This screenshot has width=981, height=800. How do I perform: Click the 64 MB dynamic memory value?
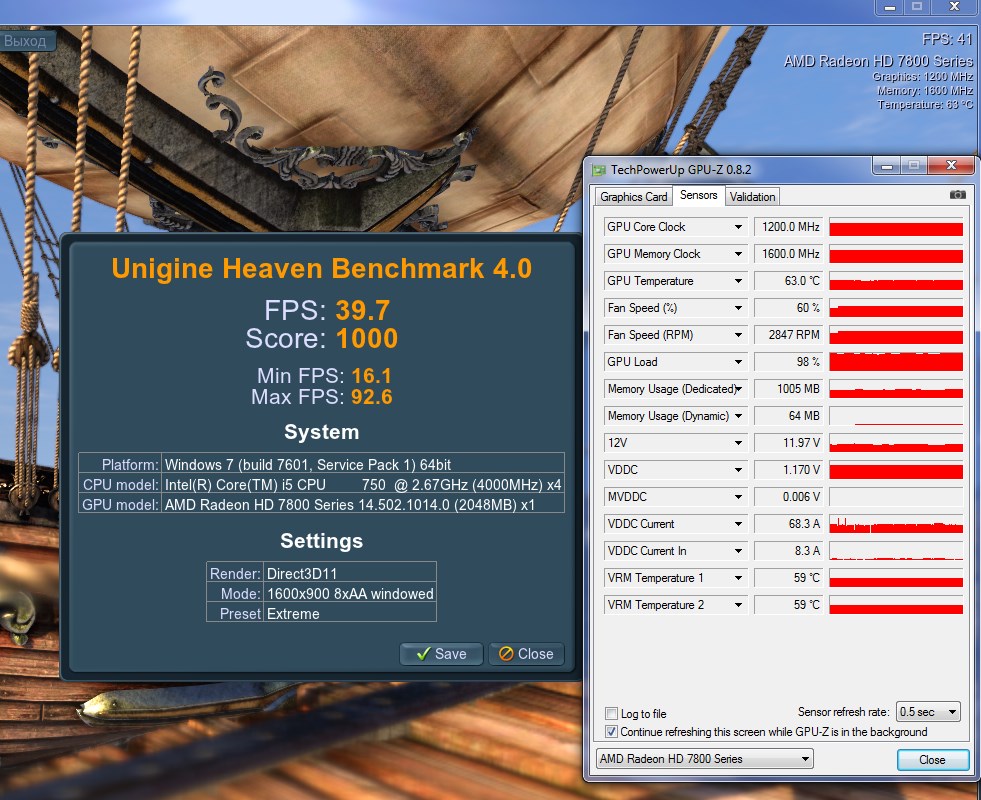tap(790, 416)
